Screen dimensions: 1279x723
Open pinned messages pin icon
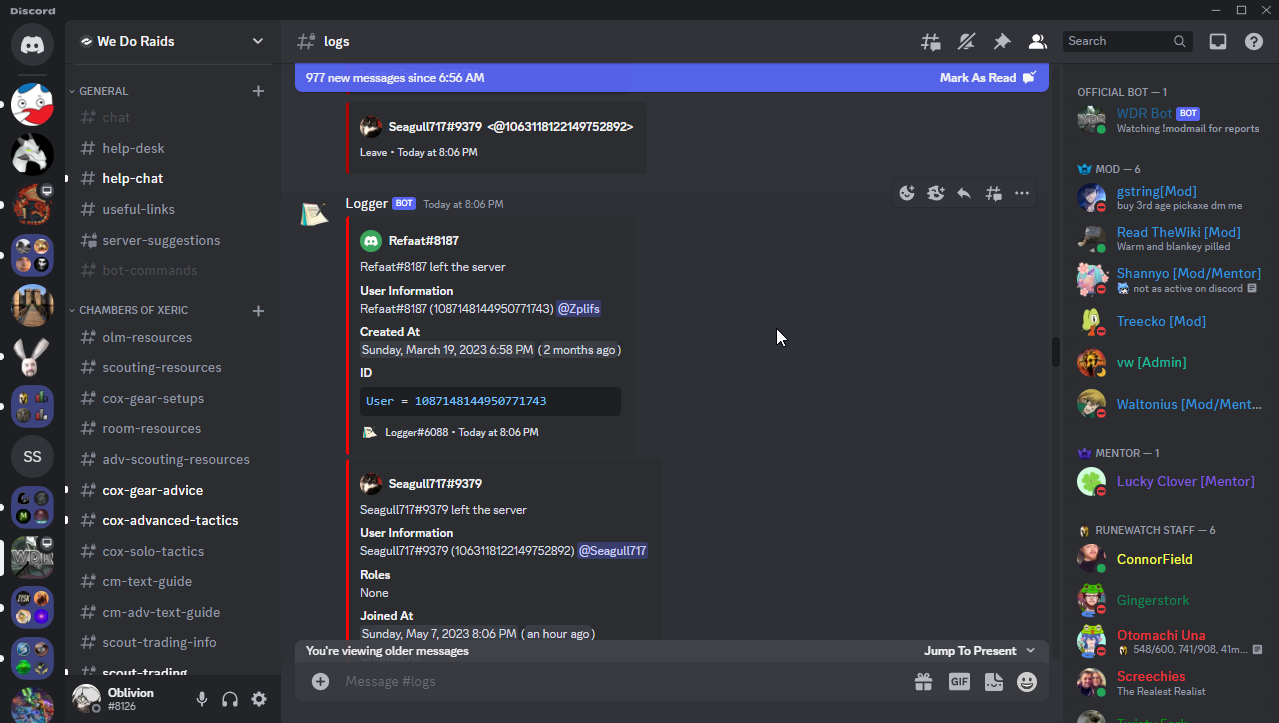(1001, 41)
